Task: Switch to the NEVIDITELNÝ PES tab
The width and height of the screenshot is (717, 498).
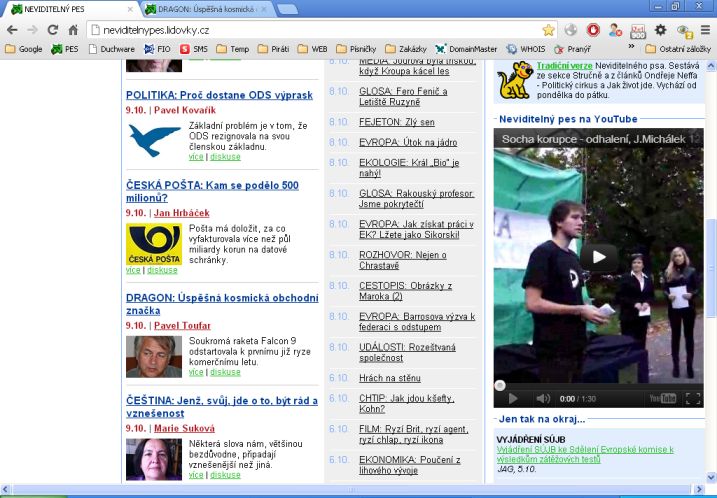Action: pyautogui.click(x=69, y=9)
